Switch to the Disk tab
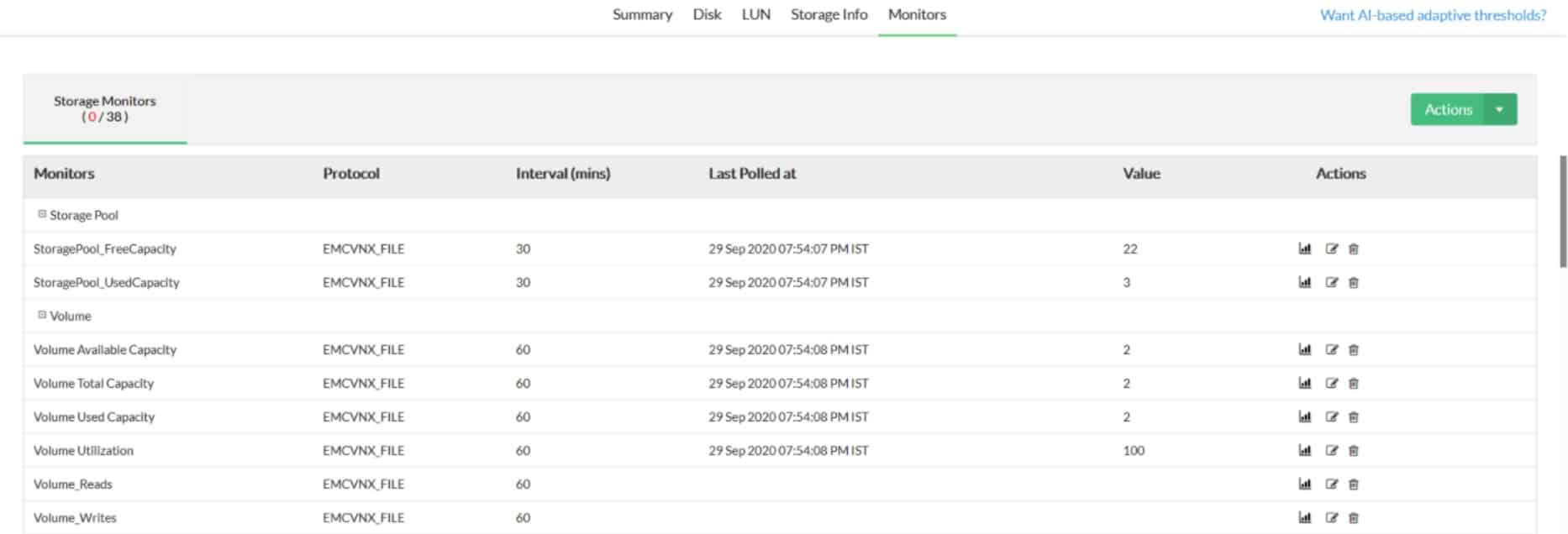The width and height of the screenshot is (1568, 534). click(x=706, y=14)
